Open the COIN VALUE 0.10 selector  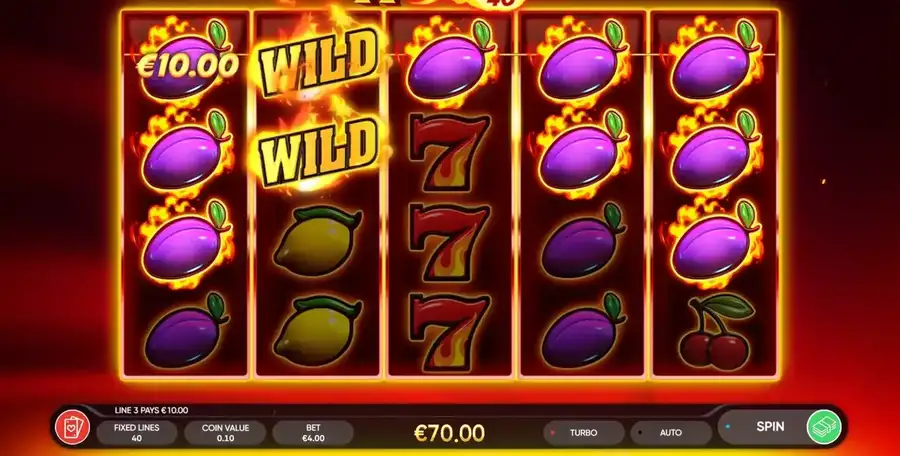pyautogui.click(x=226, y=432)
